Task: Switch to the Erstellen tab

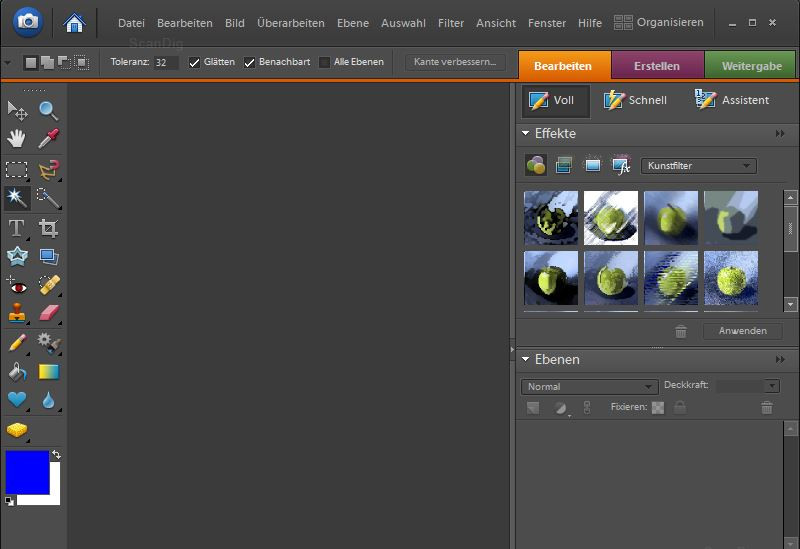Action: [657, 66]
